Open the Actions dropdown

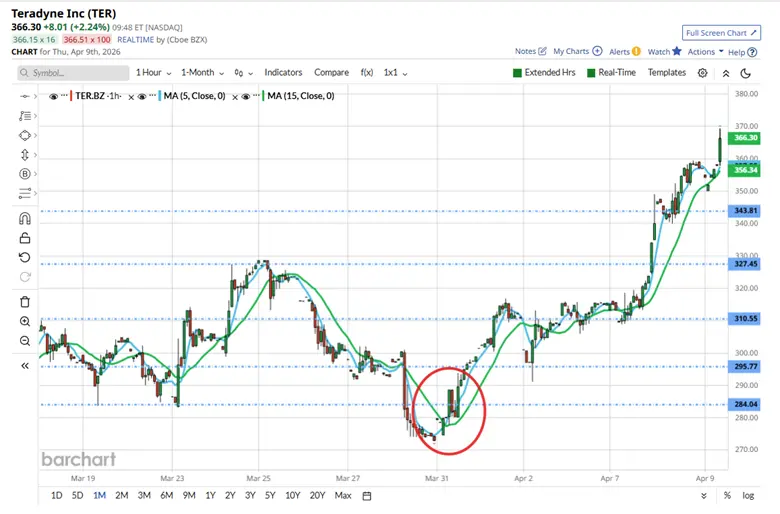[705, 51]
